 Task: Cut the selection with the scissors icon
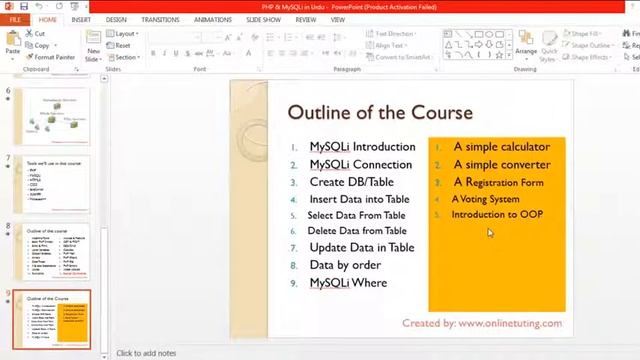click(x=29, y=33)
